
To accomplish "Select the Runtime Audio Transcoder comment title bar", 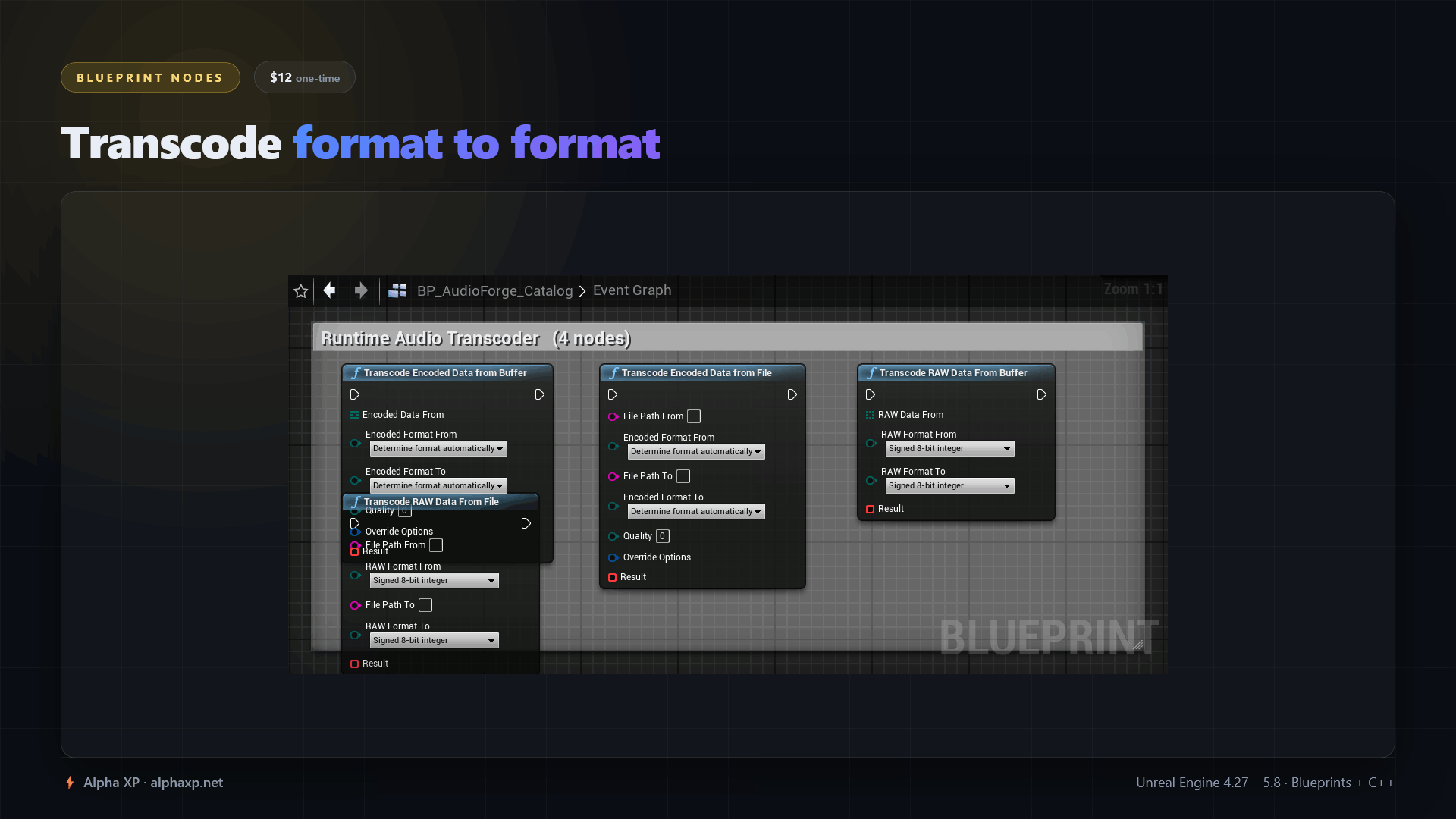I will [x=727, y=338].
